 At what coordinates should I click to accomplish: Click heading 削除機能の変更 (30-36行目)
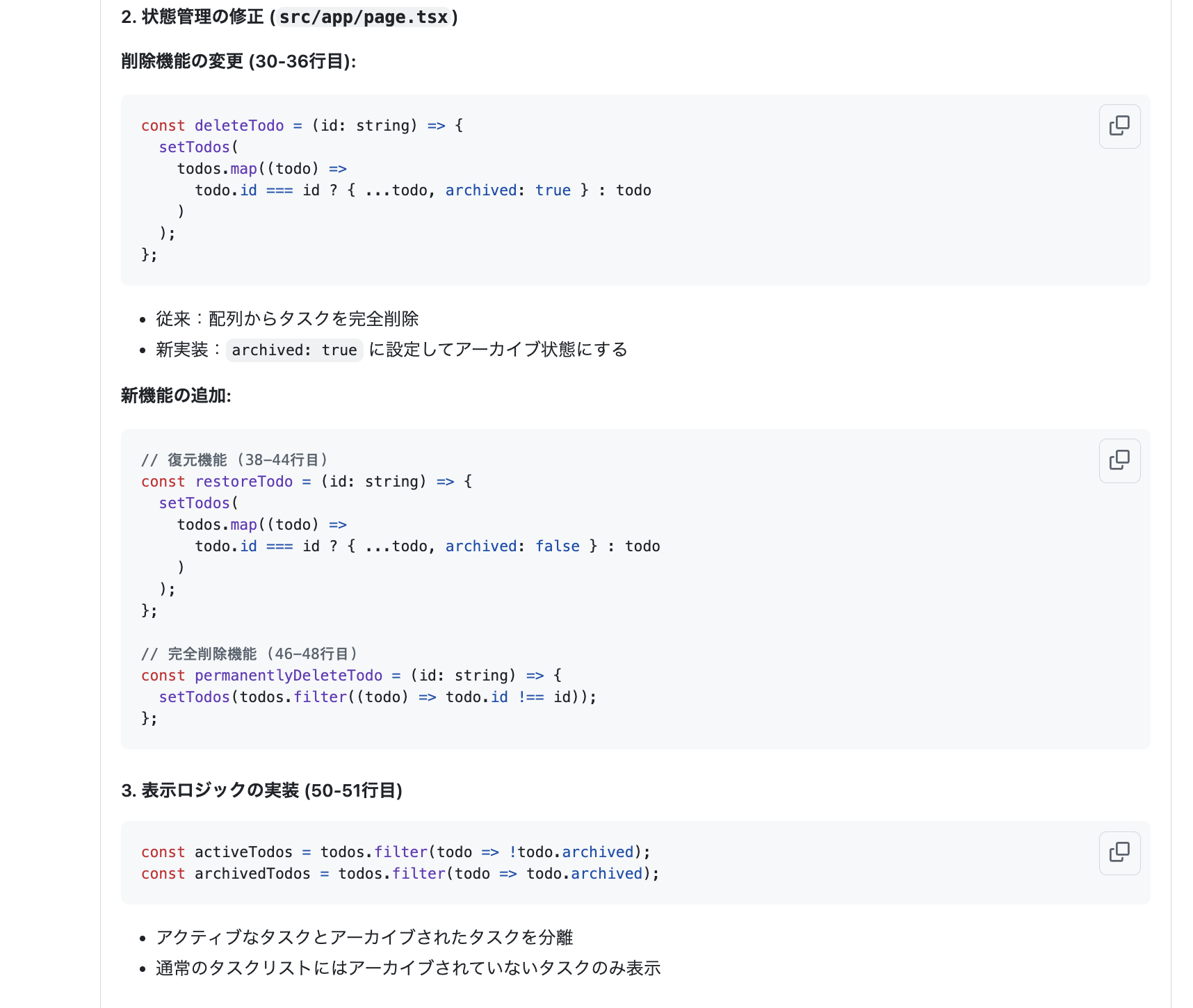point(237,61)
